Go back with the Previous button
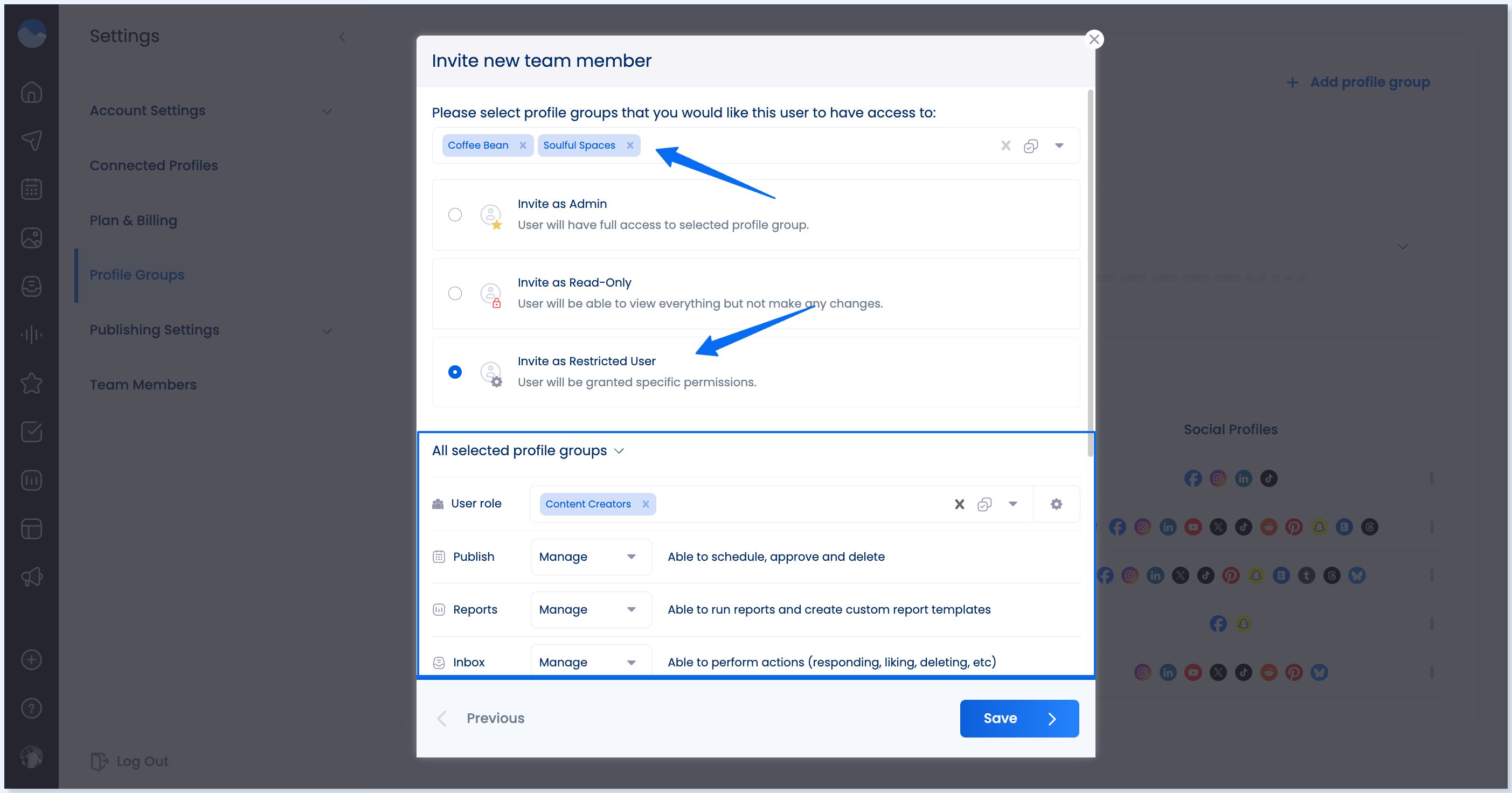Viewport: 1512px width, 793px height. 481,718
